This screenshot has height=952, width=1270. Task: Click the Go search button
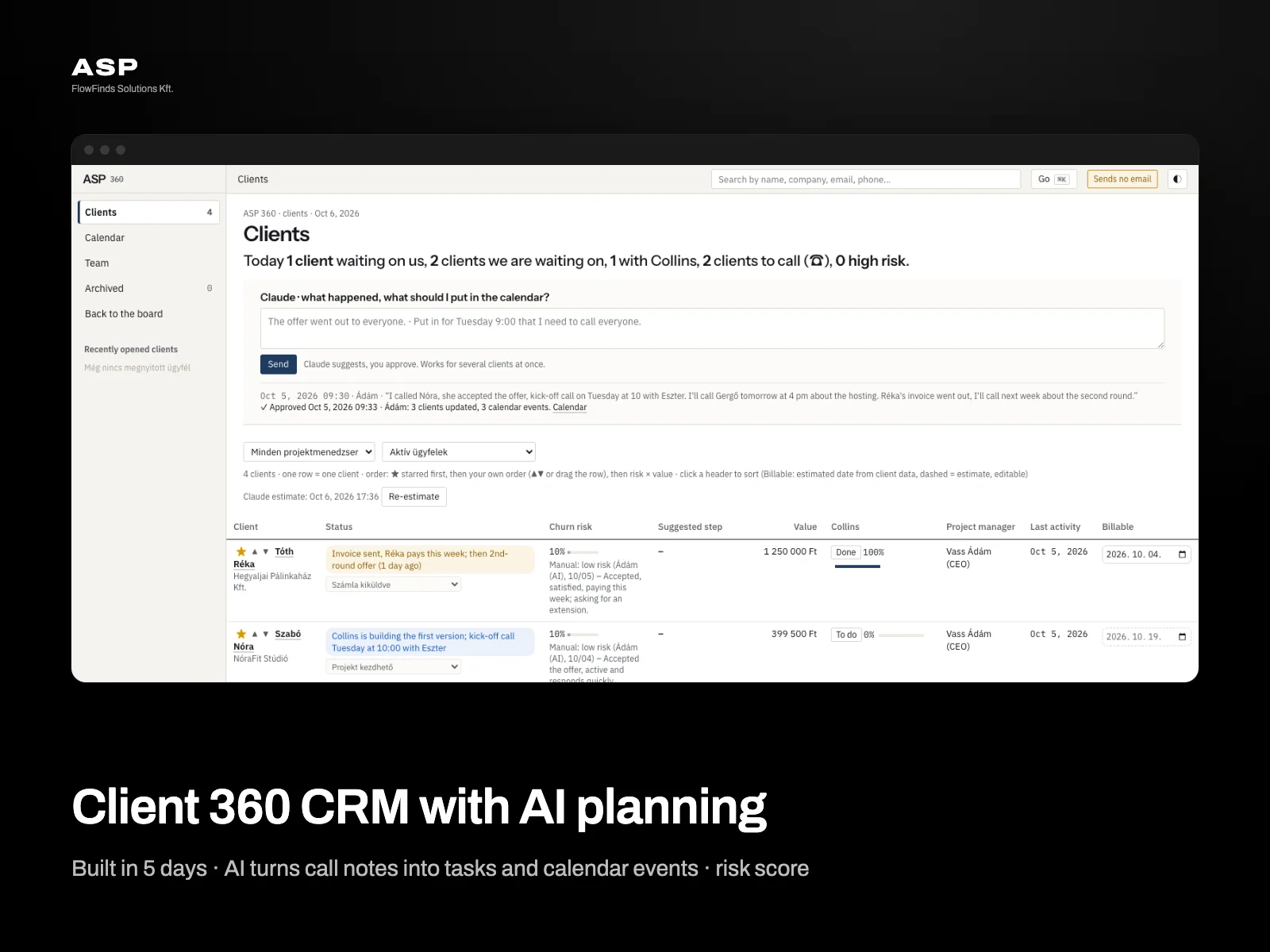[1054, 179]
